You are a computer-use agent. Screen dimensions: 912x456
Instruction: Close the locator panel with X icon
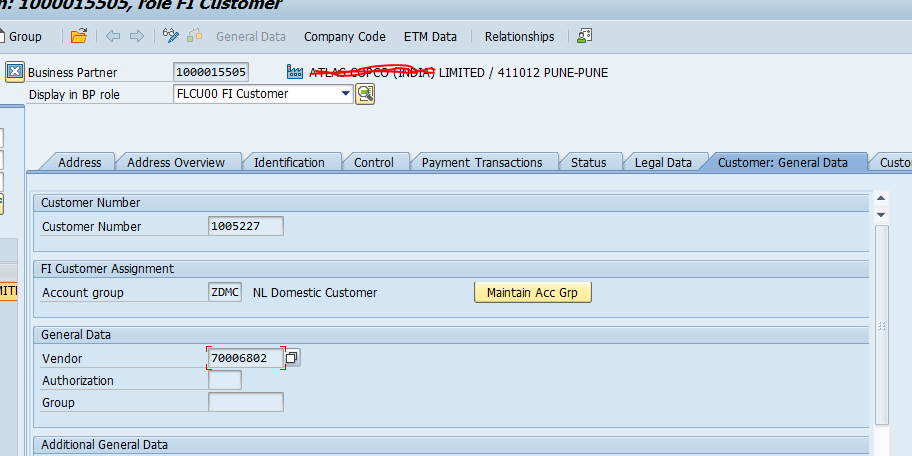pyautogui.click(x=15, y=72)
